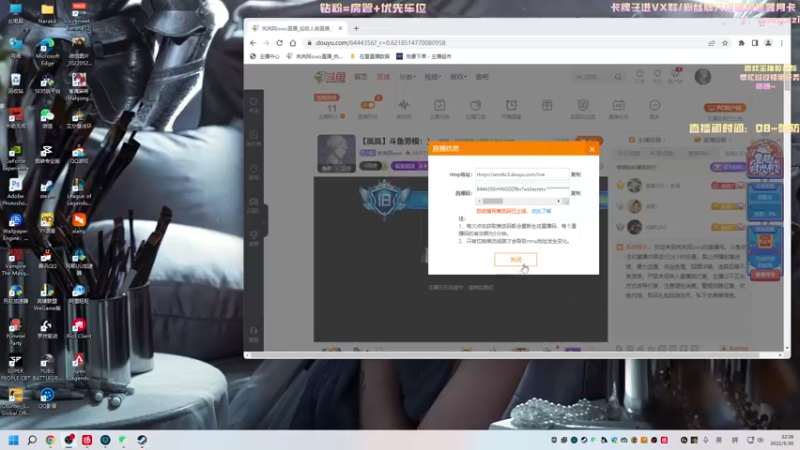Expand the 游戏 nav dropdown

click(x=458, y=77)
